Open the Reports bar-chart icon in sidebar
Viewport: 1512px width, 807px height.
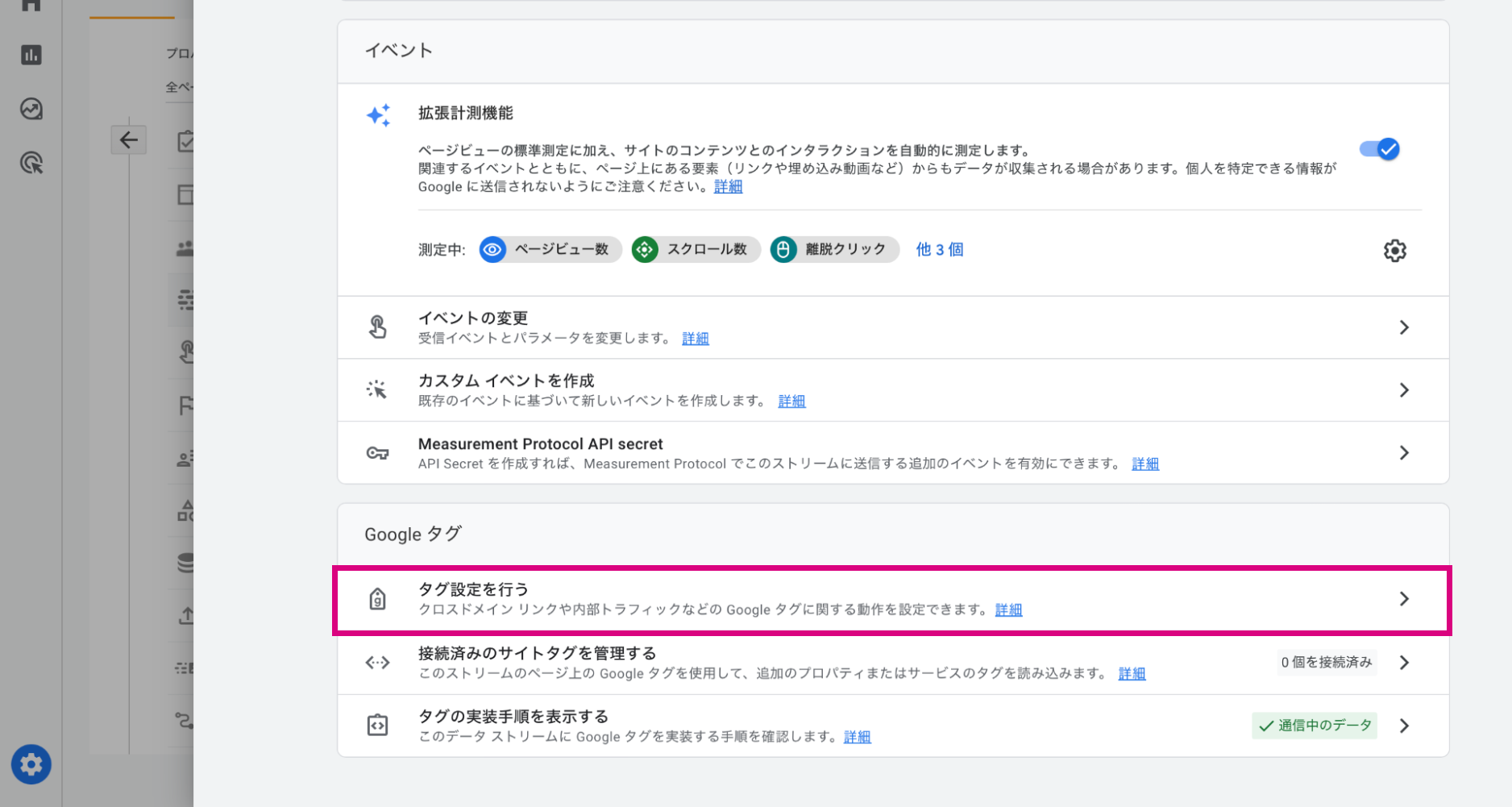pos(31,55)
